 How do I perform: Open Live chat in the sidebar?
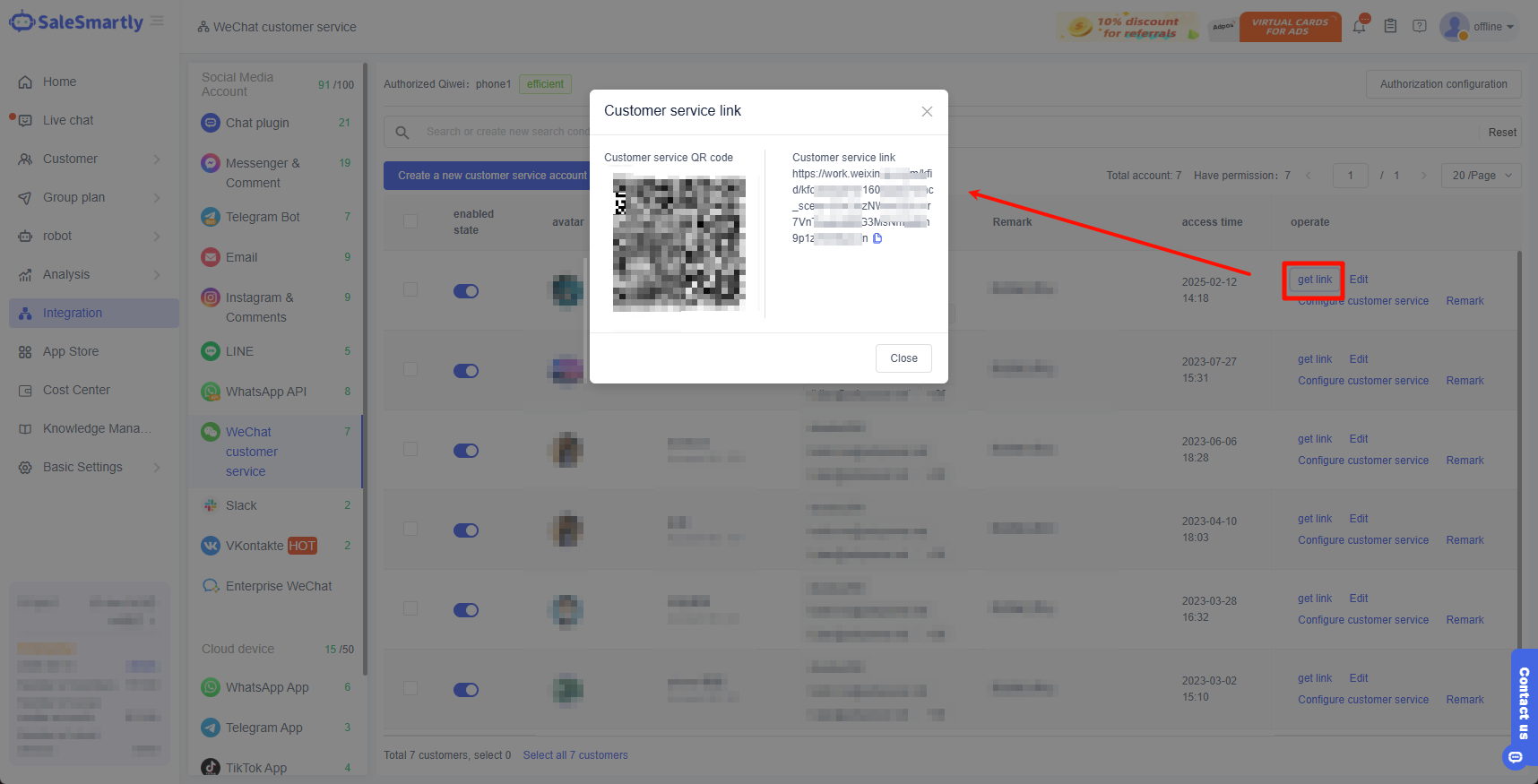coord(94,120)
